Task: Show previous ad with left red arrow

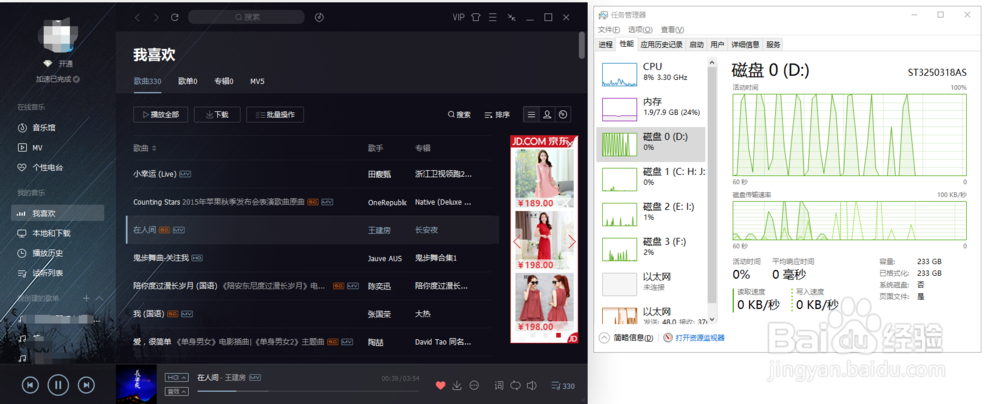Action: click(x=517, y=242)
